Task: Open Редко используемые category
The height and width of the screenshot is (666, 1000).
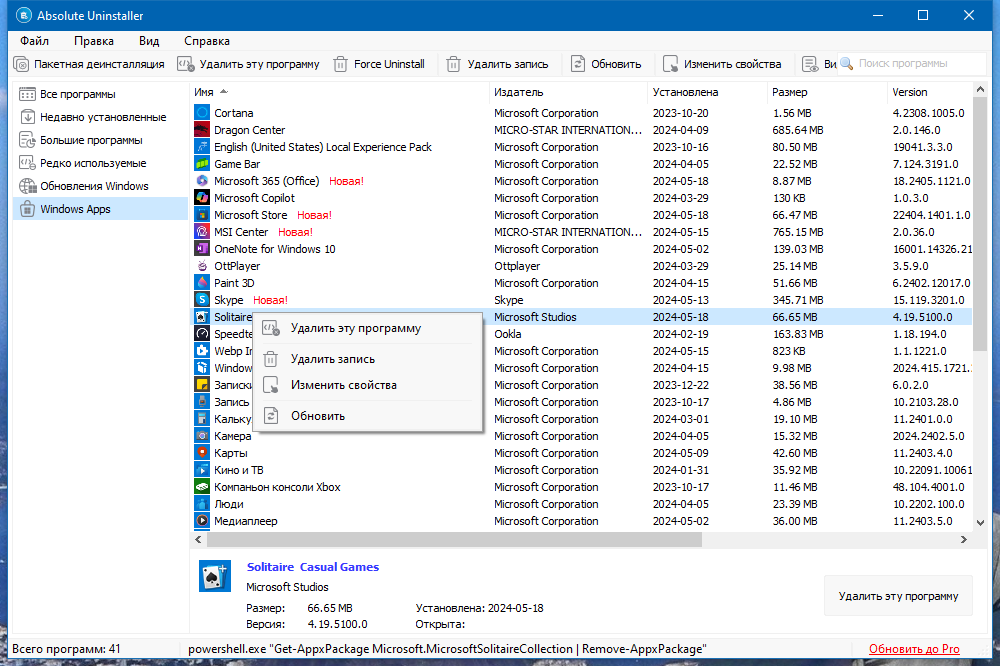Action: point(100,163)
